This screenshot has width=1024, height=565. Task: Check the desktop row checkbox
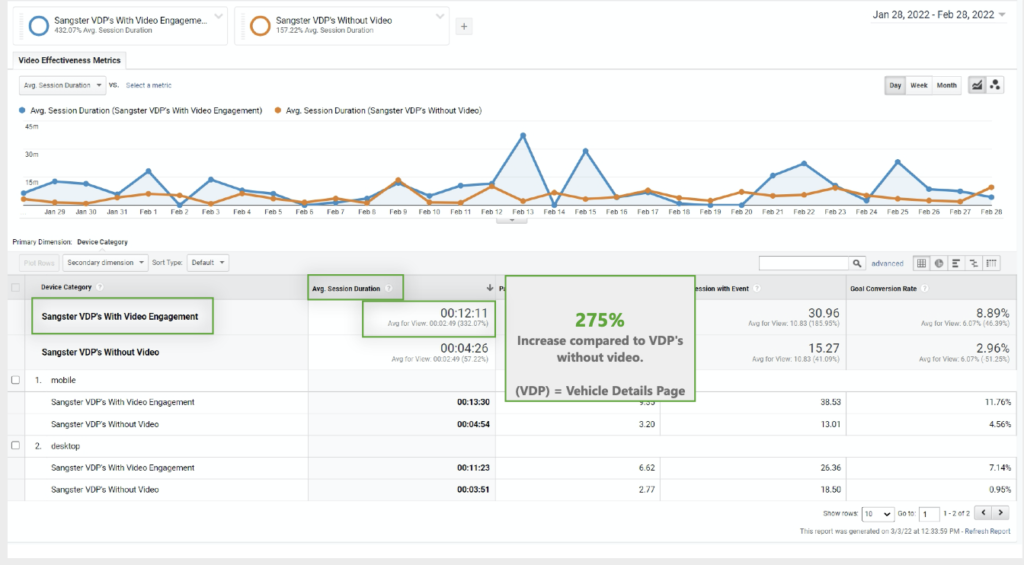click(16, 445)
